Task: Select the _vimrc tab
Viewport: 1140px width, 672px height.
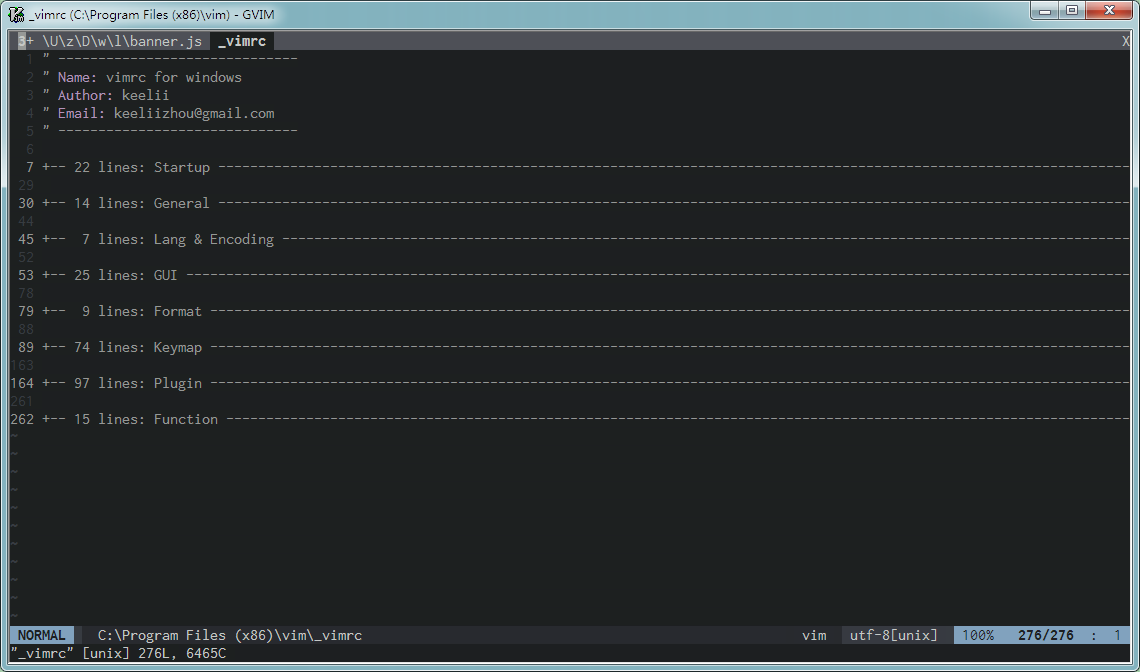Action: tap(242, 41)
